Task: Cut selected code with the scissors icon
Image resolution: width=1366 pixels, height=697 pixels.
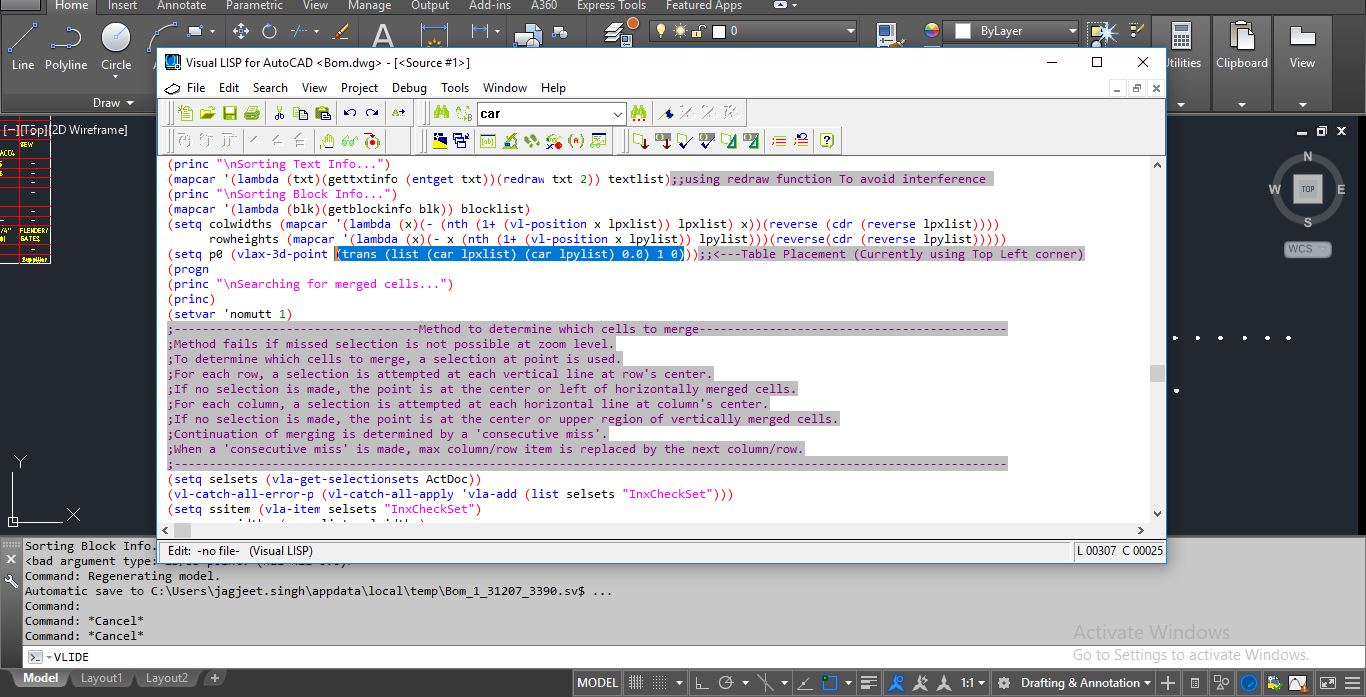Action: [280, 114]
